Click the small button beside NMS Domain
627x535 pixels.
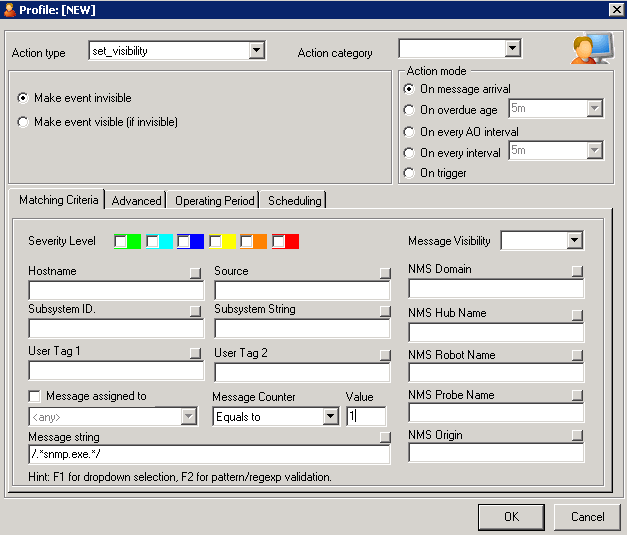coord(577,271)
